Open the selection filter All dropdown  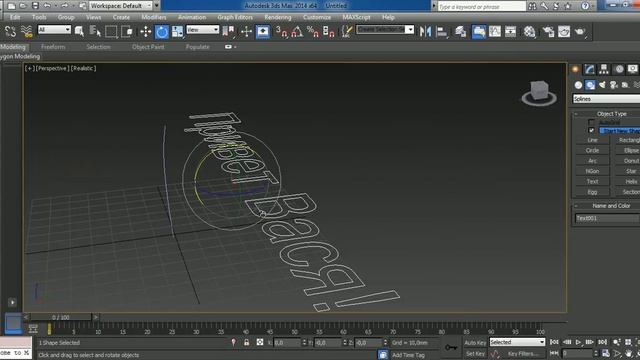click(54, 30)
